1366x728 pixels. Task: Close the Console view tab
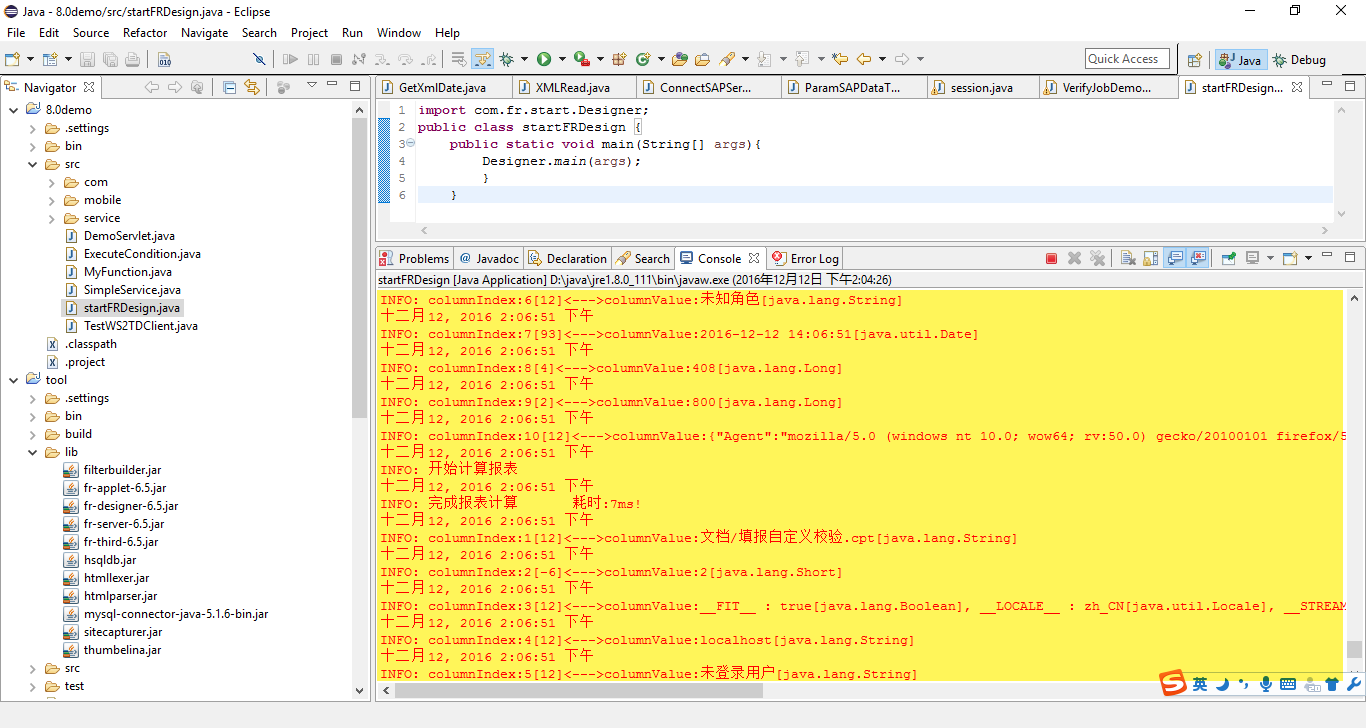tap(754, 258)
